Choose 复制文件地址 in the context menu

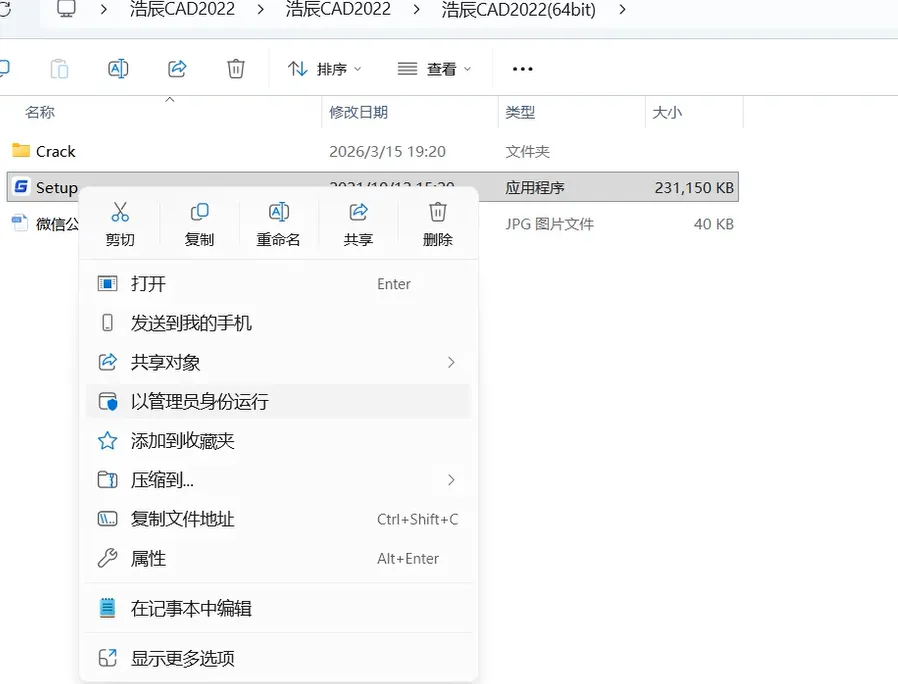pyautogui.click(x=278, y=519)
